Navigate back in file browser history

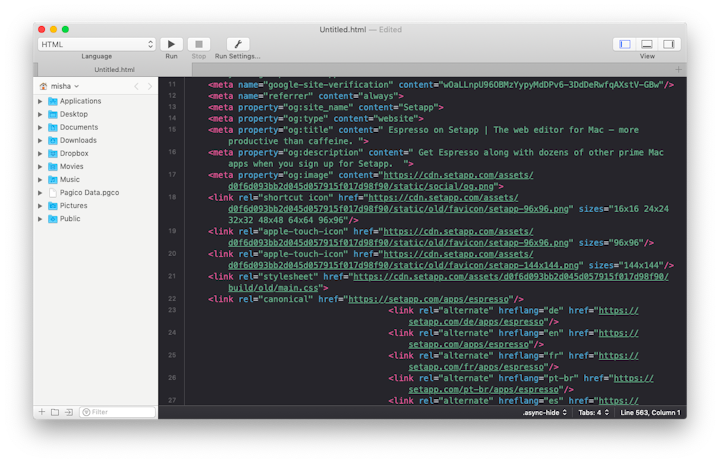(137, 87)
